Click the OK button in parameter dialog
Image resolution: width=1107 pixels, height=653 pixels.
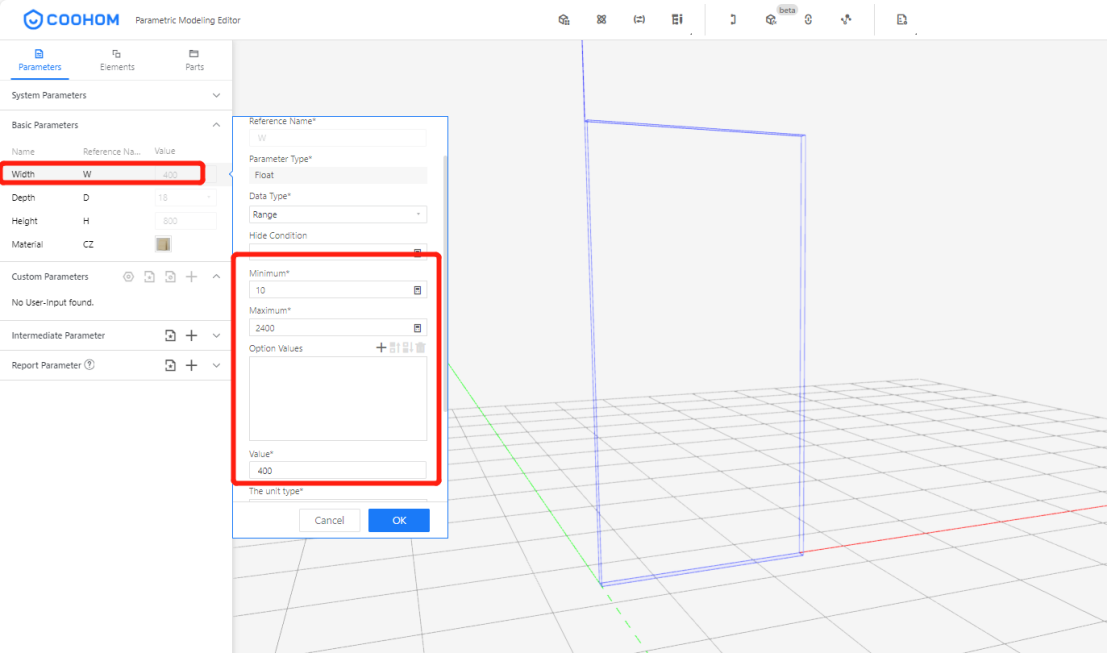(x=399, y=520)
